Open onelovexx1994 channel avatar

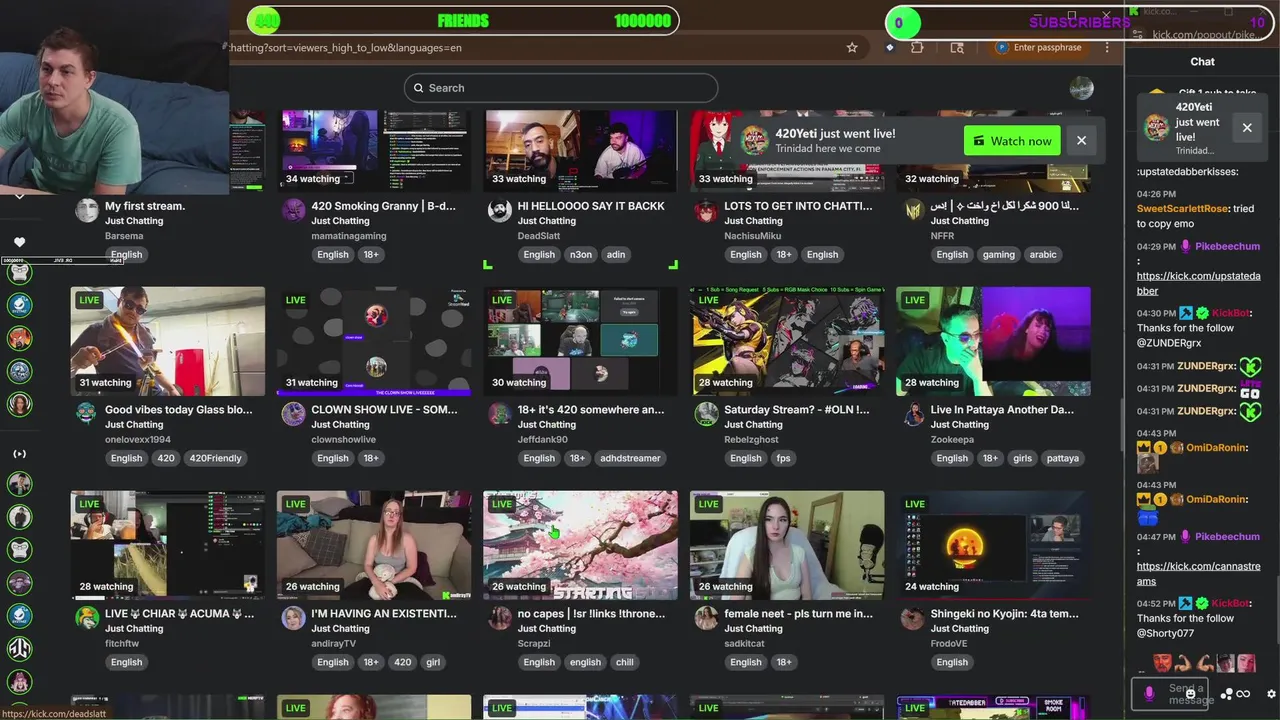point(87,414)
